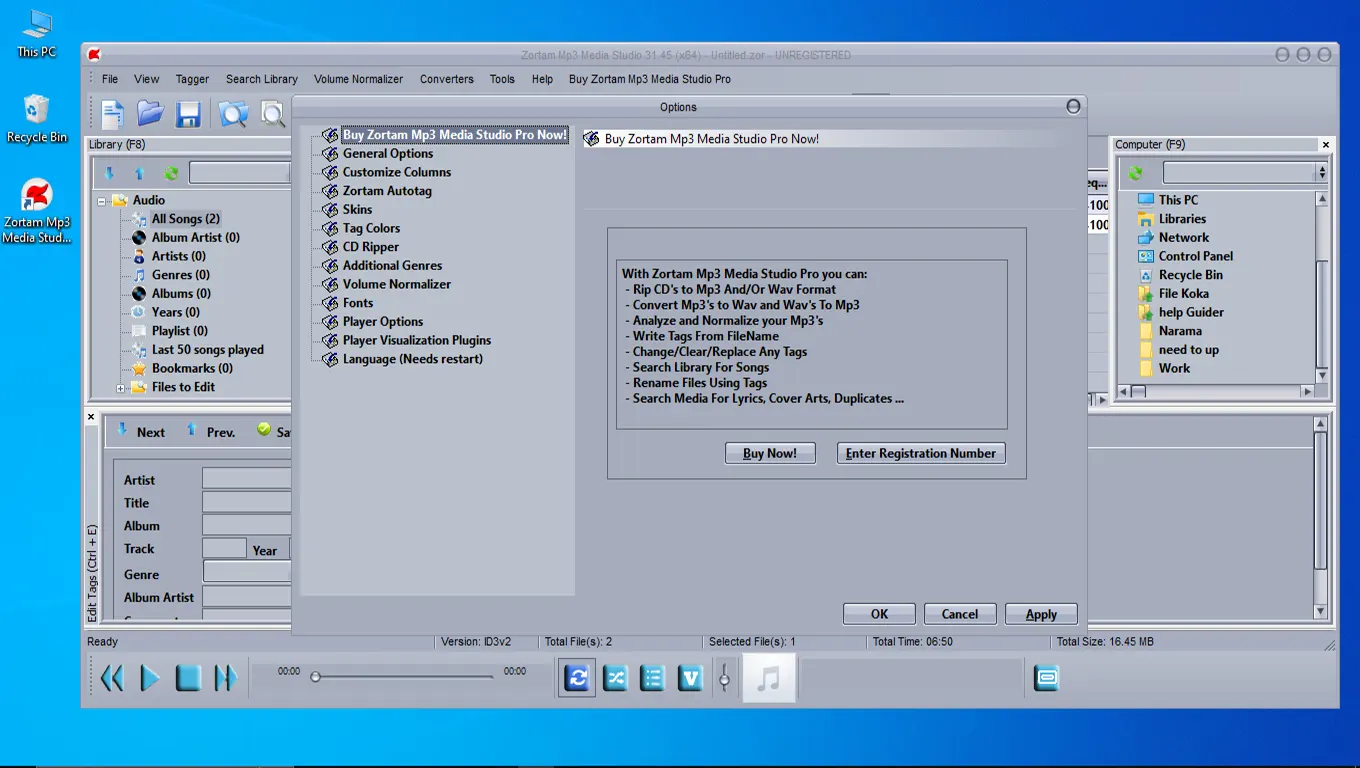Select Bookmarks (0) in Library tree
The width and height of the screenshot is (1360, 768).
coord(192,368)
